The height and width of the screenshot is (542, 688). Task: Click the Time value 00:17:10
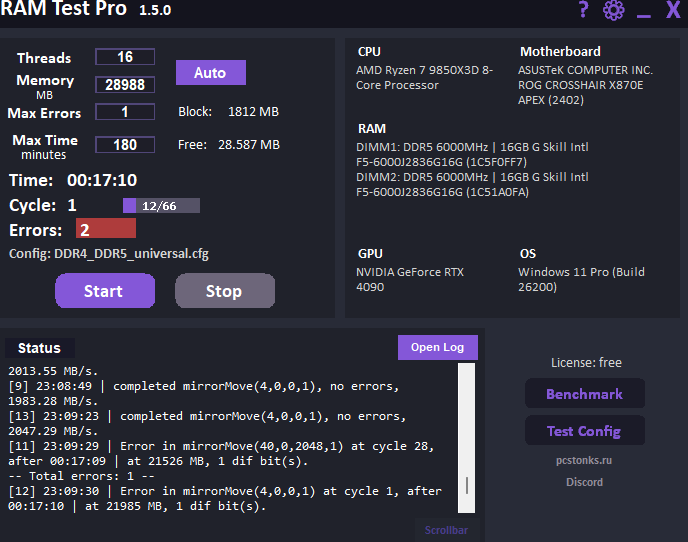click(102, 180)
